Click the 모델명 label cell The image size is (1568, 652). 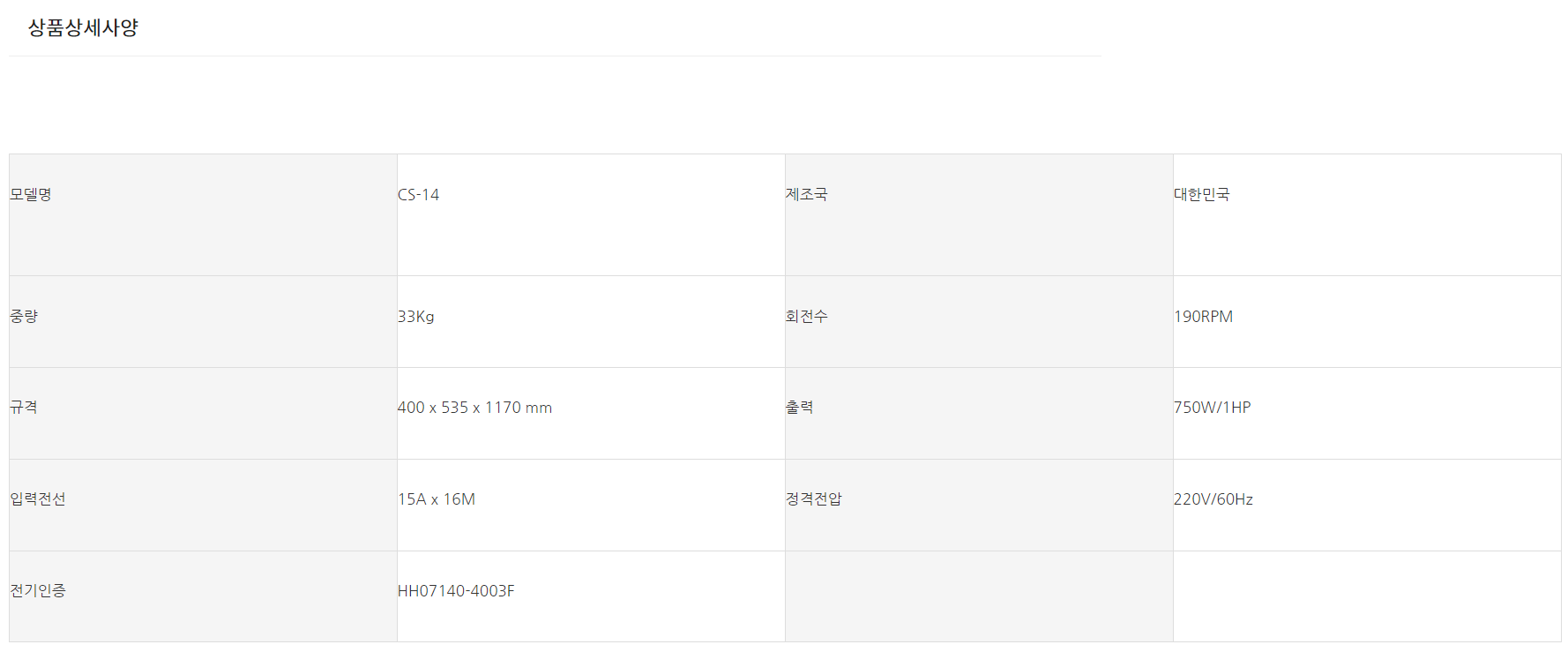click(31, 195)
